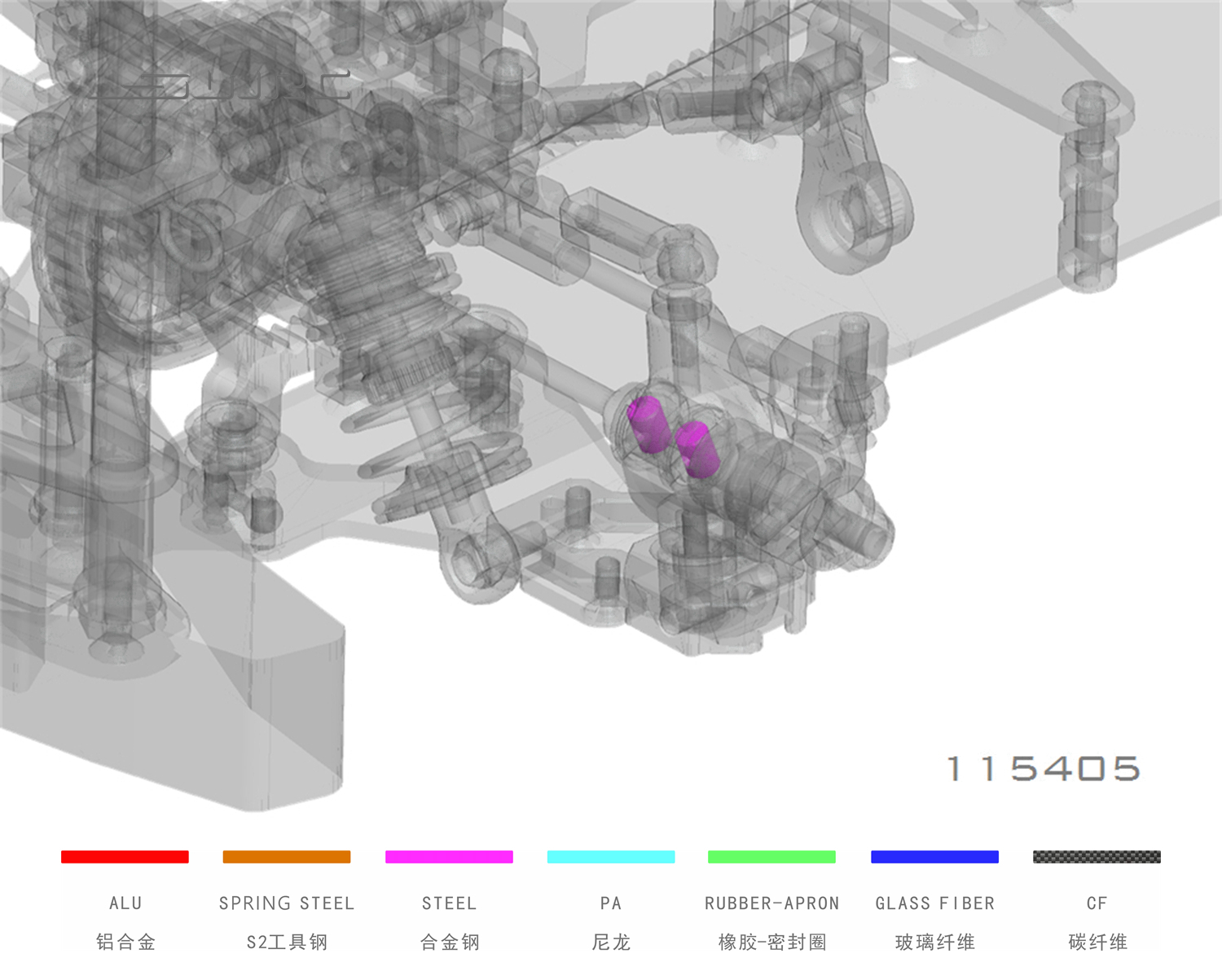
Task: Click the STEEL legend label
Action: (449, 903)
